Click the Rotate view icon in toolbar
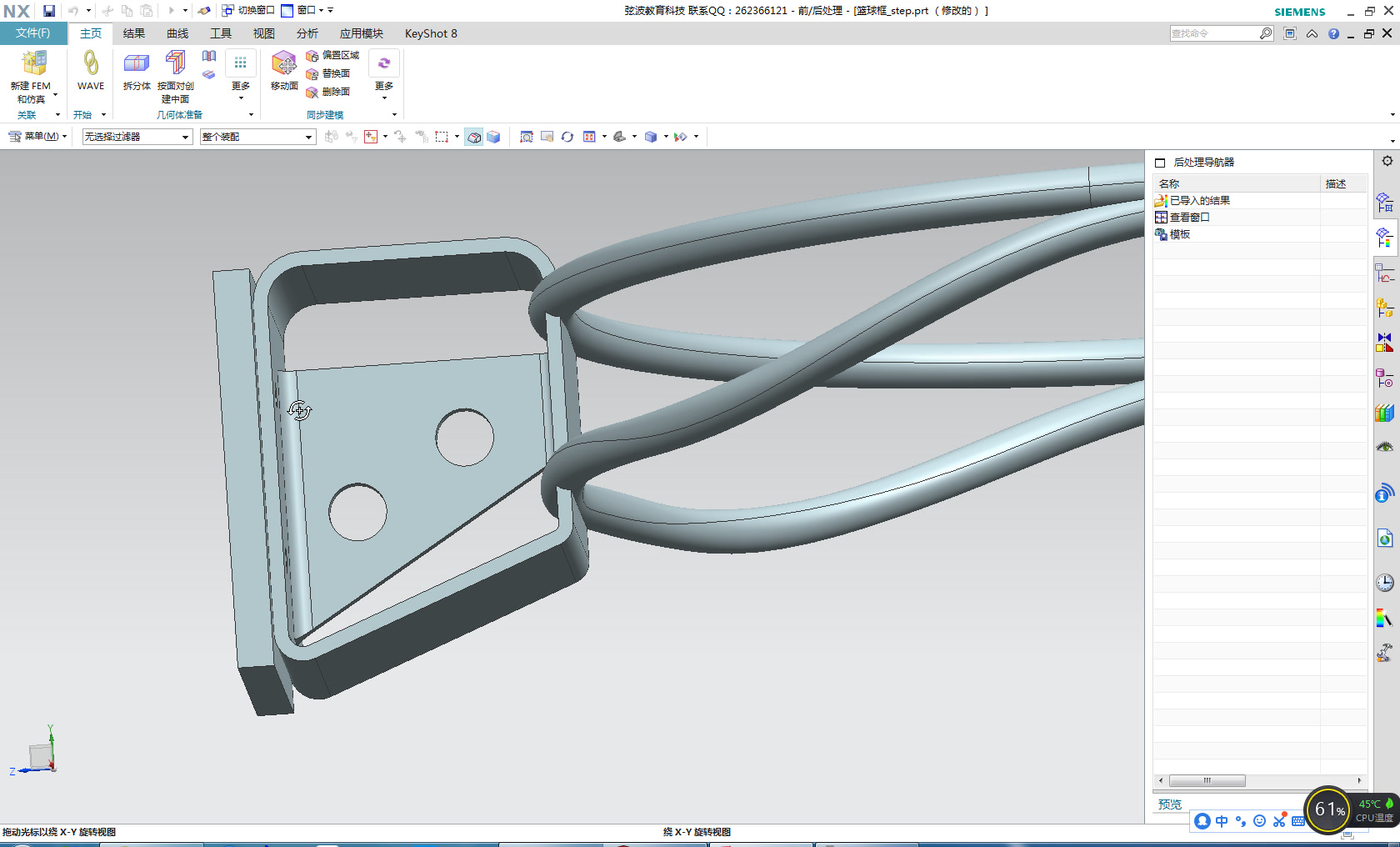Viewport: 1400px width, 847px height. [567, 137]
